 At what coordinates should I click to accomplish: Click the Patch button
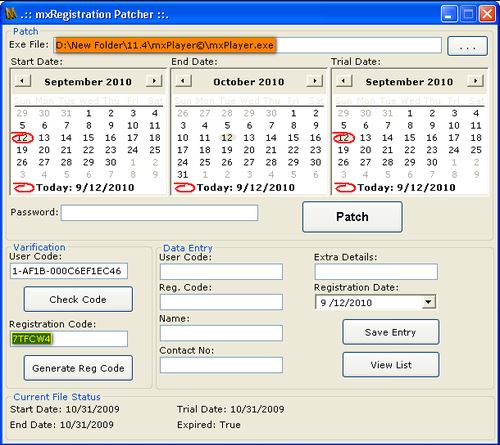tap(352, 217)
